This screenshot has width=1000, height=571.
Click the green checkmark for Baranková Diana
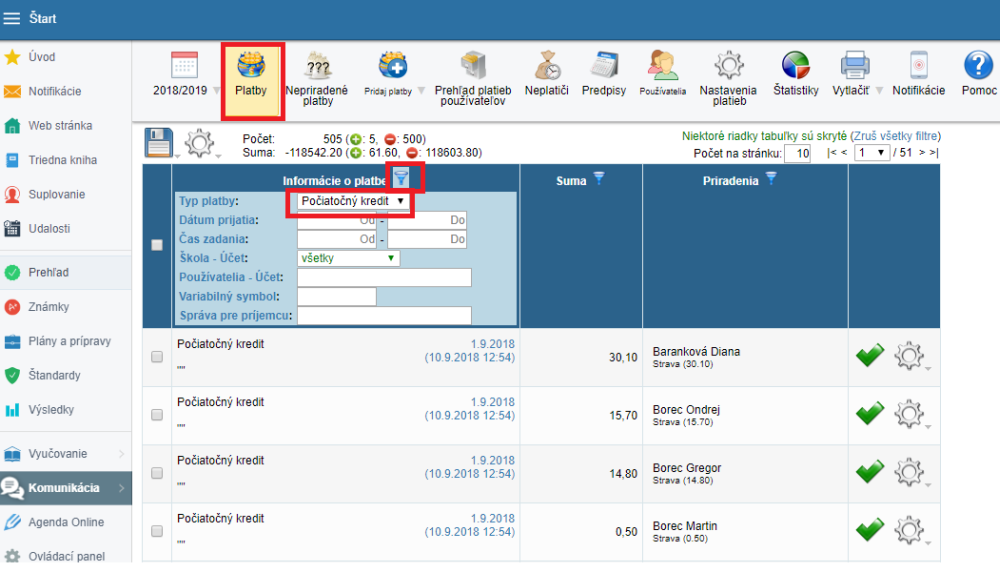870,355
